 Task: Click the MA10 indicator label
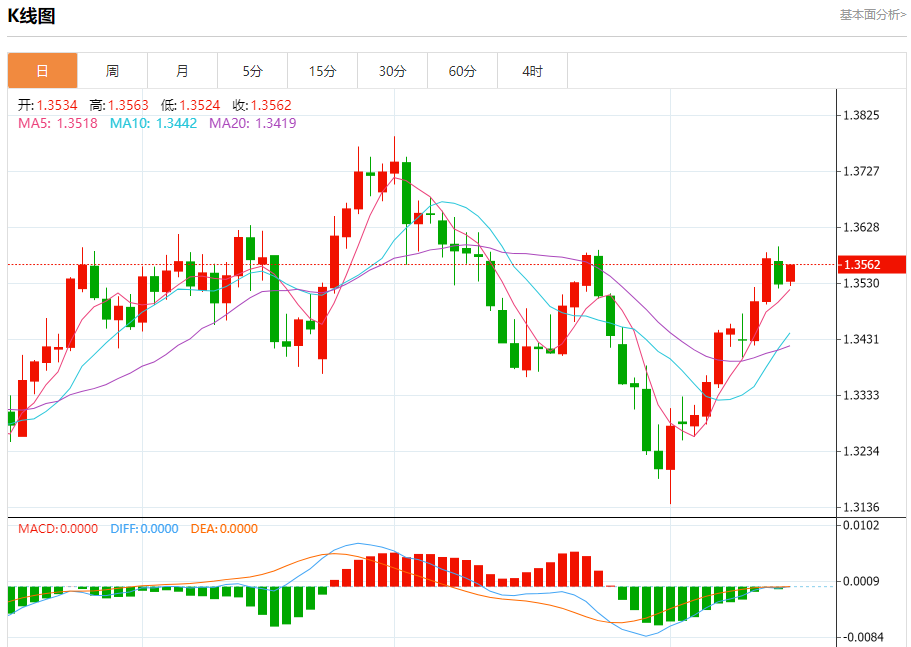pyautogui.click(x=153, y=123)
